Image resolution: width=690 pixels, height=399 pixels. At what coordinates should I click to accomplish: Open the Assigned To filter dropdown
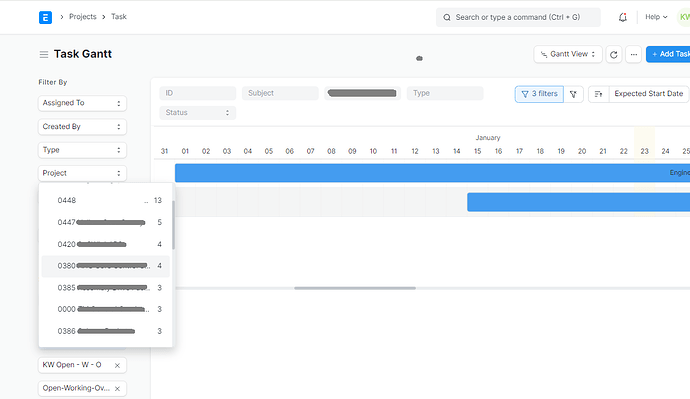point(82,103)
